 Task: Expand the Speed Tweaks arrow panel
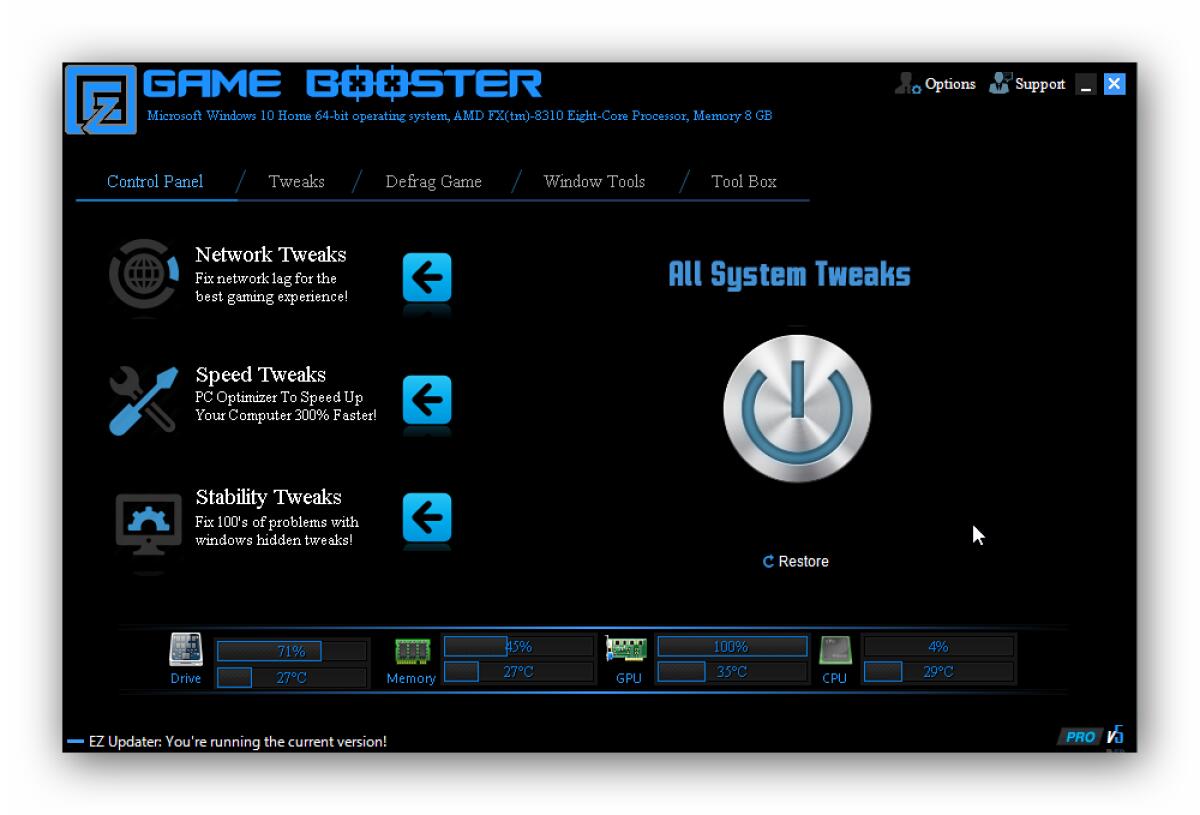(426, 401)
